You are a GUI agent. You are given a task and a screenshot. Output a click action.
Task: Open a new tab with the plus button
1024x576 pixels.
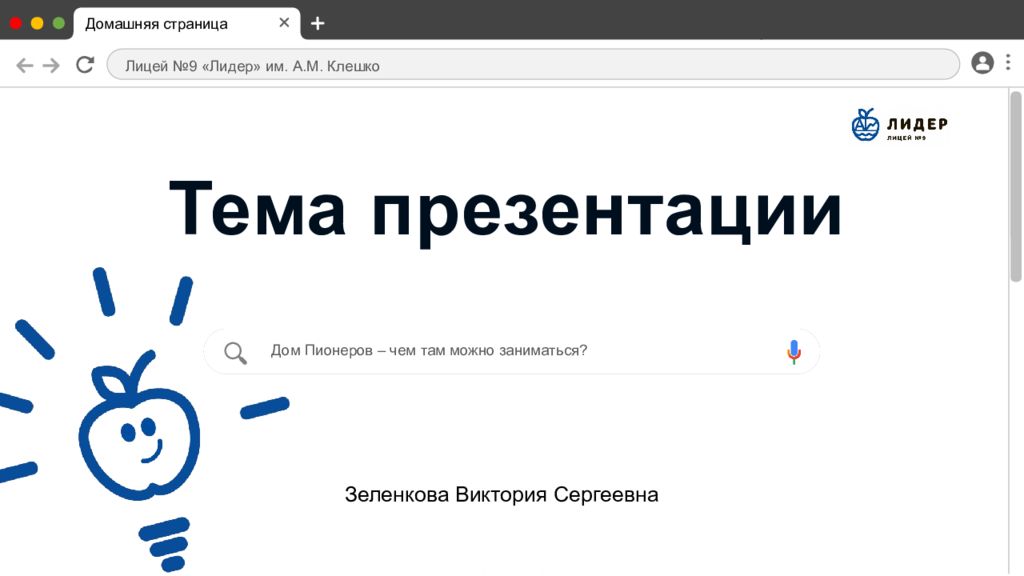pos(318,23)
